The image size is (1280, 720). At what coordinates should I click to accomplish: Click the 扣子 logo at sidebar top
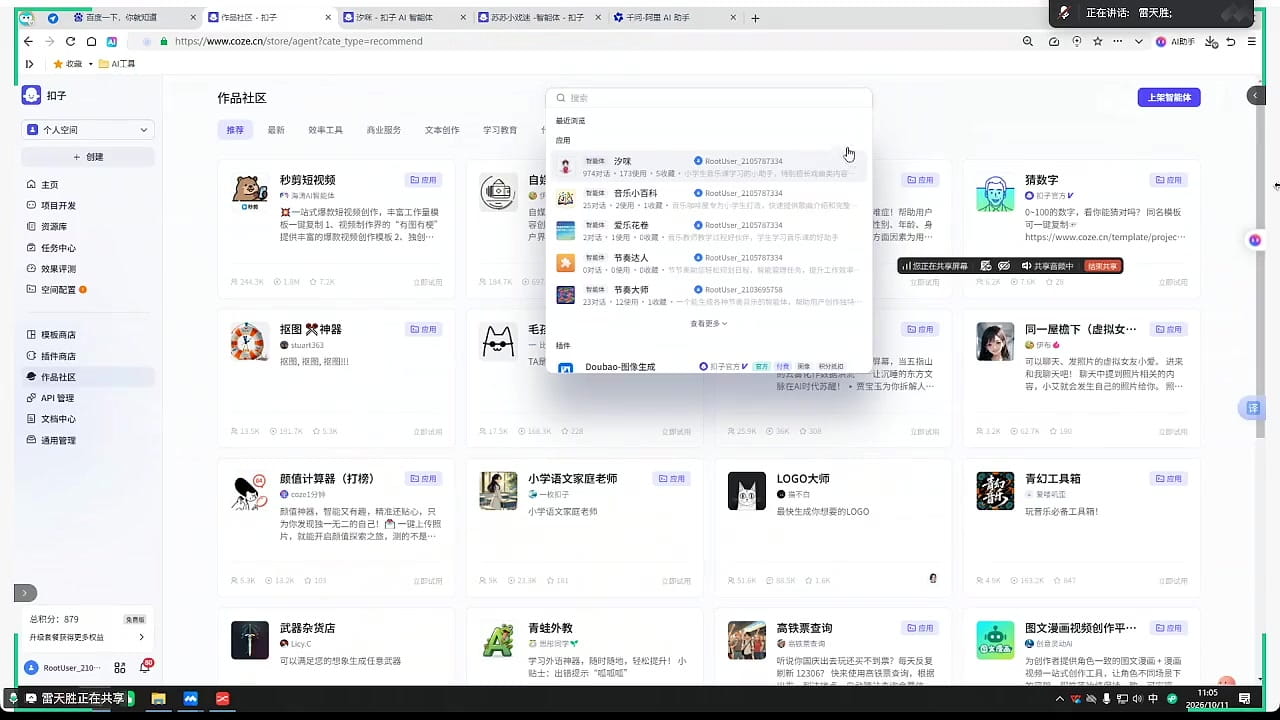pos(32,95)
